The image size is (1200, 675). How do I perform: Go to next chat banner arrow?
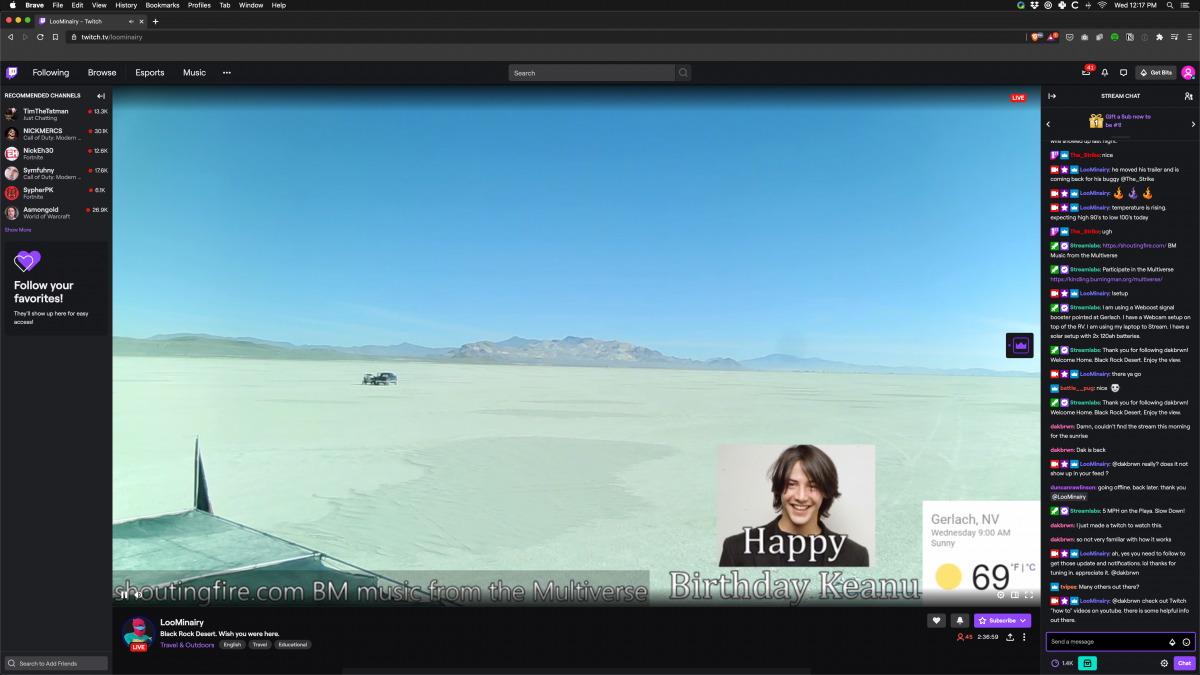click(x=1193, y=124)
